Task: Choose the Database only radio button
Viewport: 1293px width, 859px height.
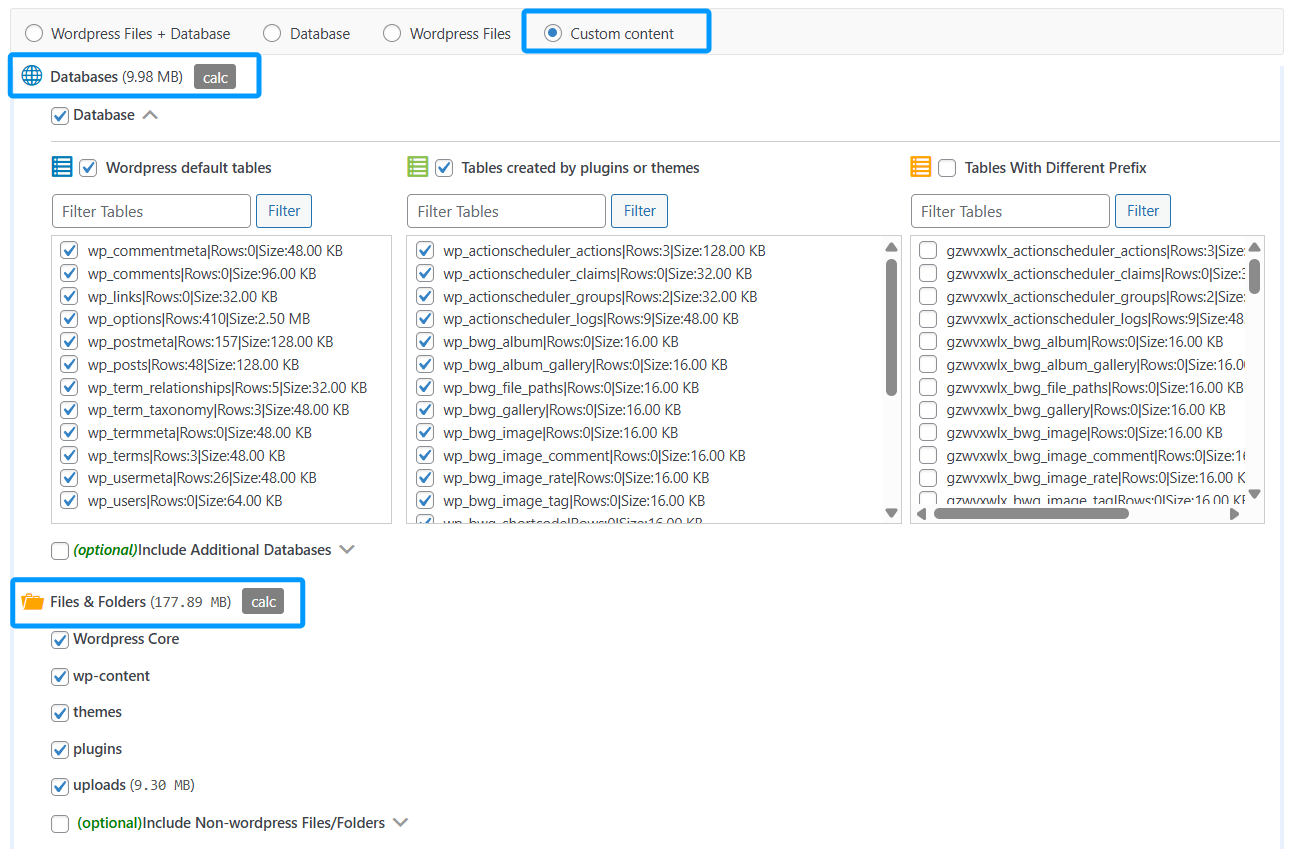Action: point(272,33)
